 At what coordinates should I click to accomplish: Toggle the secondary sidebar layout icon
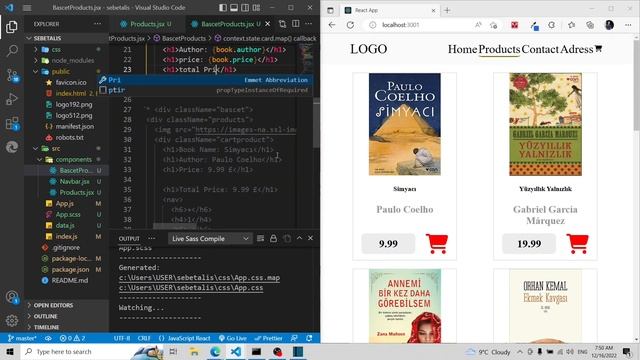click(x=245, y=8)
